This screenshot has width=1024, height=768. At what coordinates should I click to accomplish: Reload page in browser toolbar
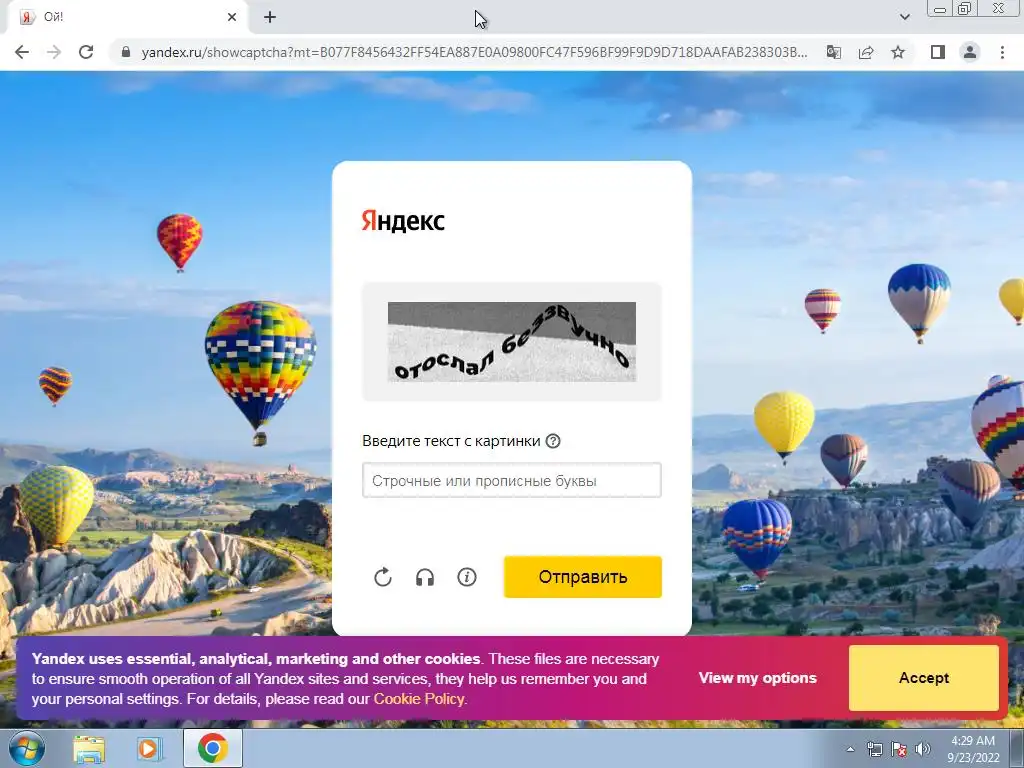tap(86, 52)
